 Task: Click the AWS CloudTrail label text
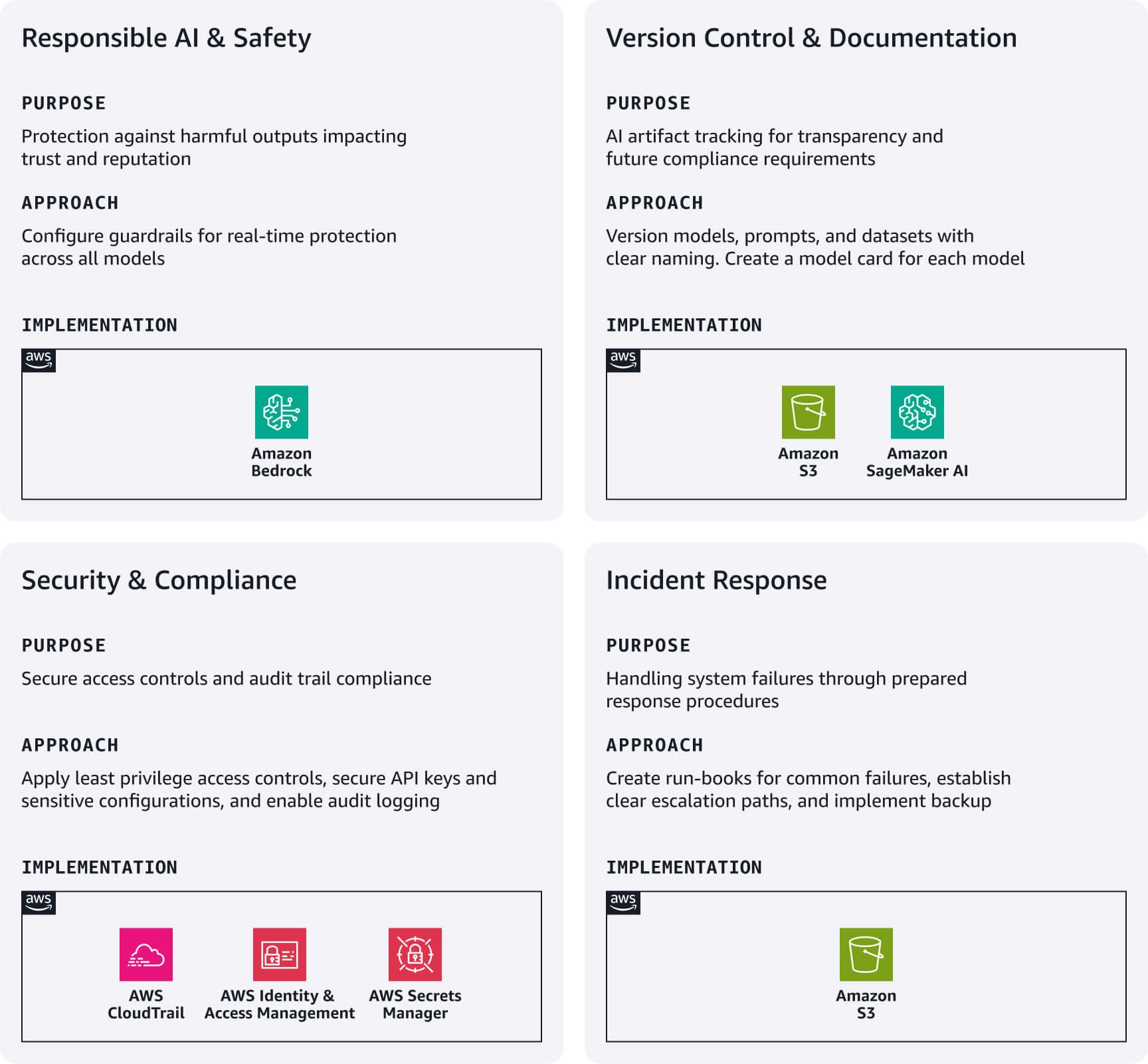(x=146, y=1004)
